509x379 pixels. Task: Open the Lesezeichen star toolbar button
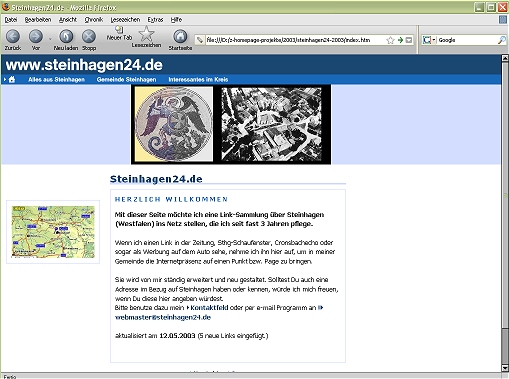pos(146,37)
